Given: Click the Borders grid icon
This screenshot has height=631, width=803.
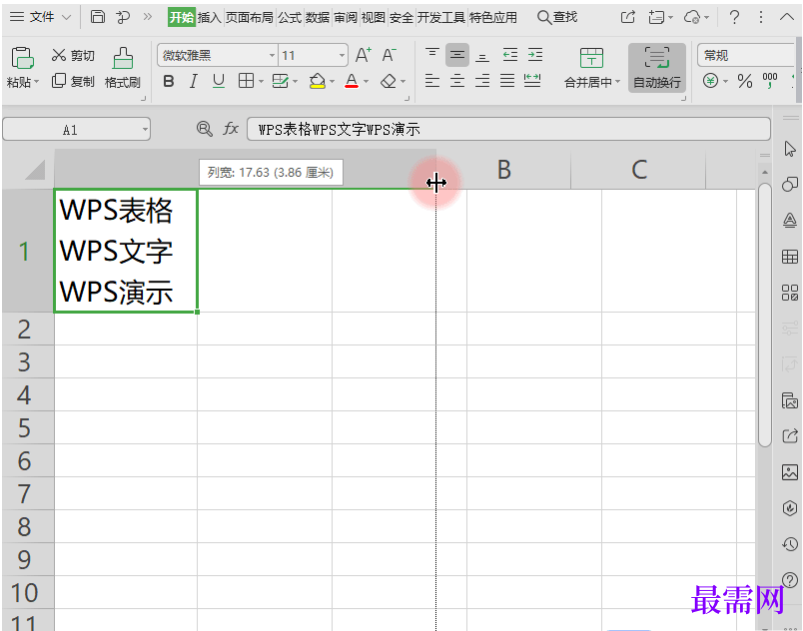Looking at the screenshot, I should [x=246, y=81].
